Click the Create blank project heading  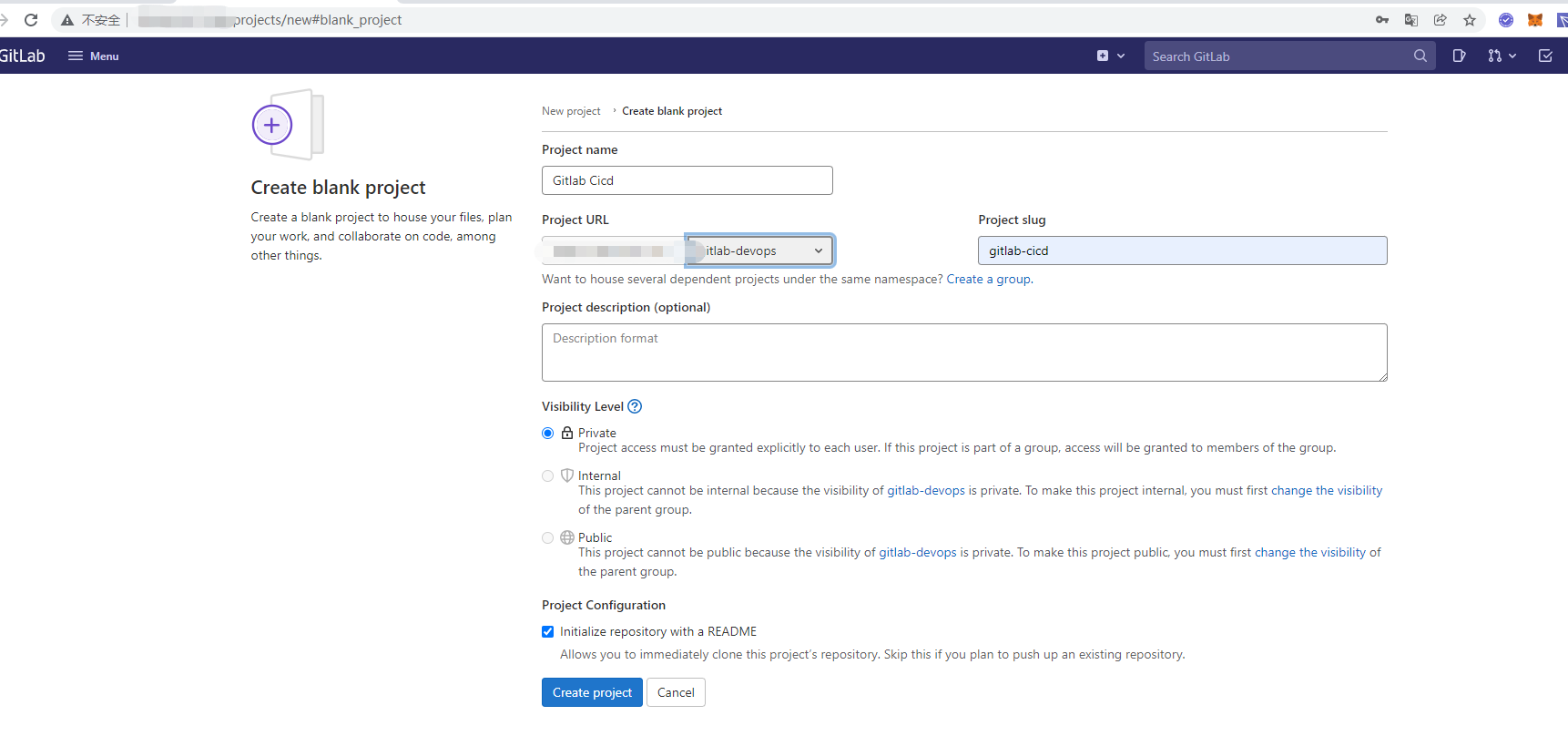coord(338,188)
